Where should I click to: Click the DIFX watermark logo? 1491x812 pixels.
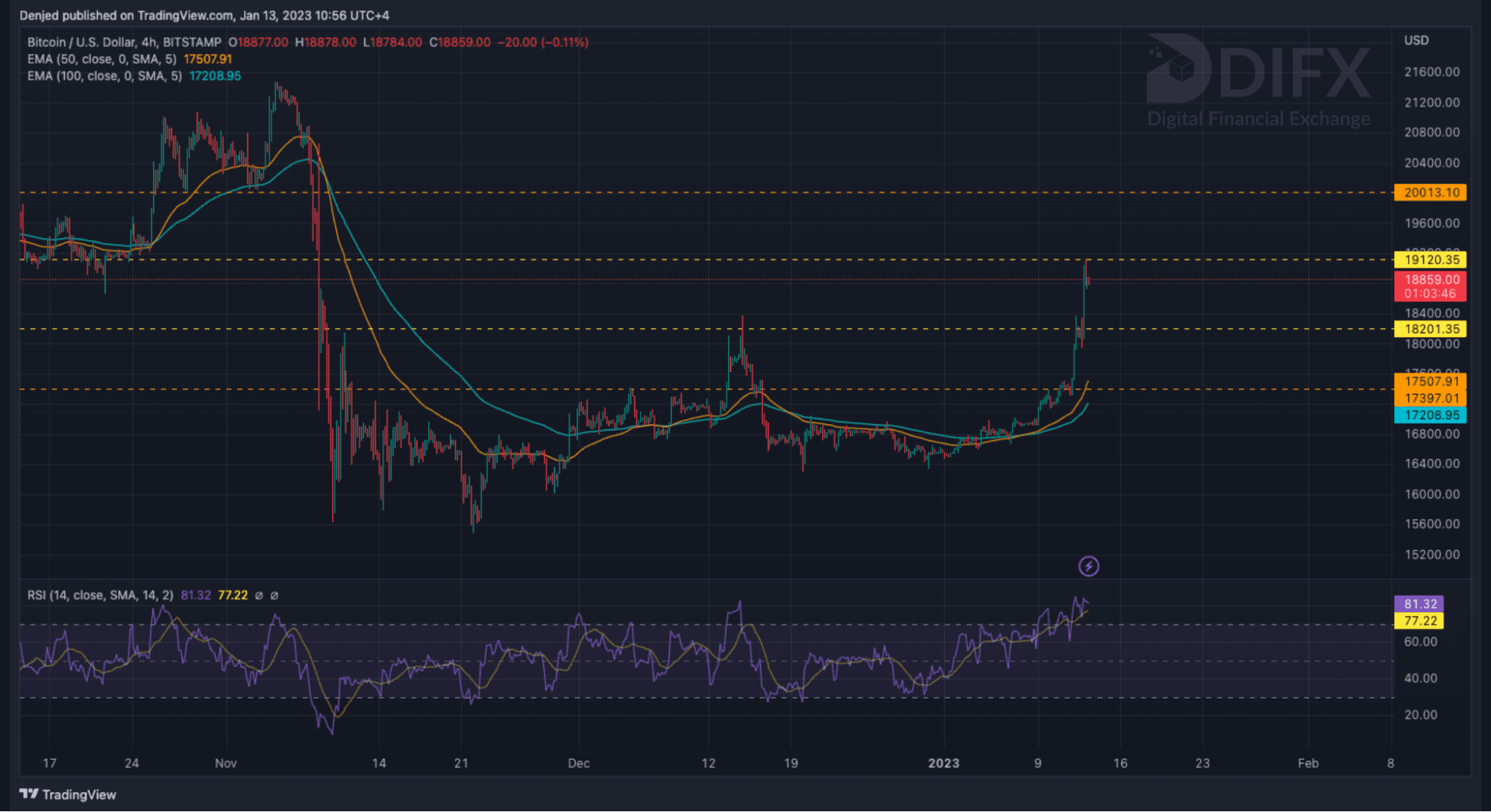[x=1259, y=69]
